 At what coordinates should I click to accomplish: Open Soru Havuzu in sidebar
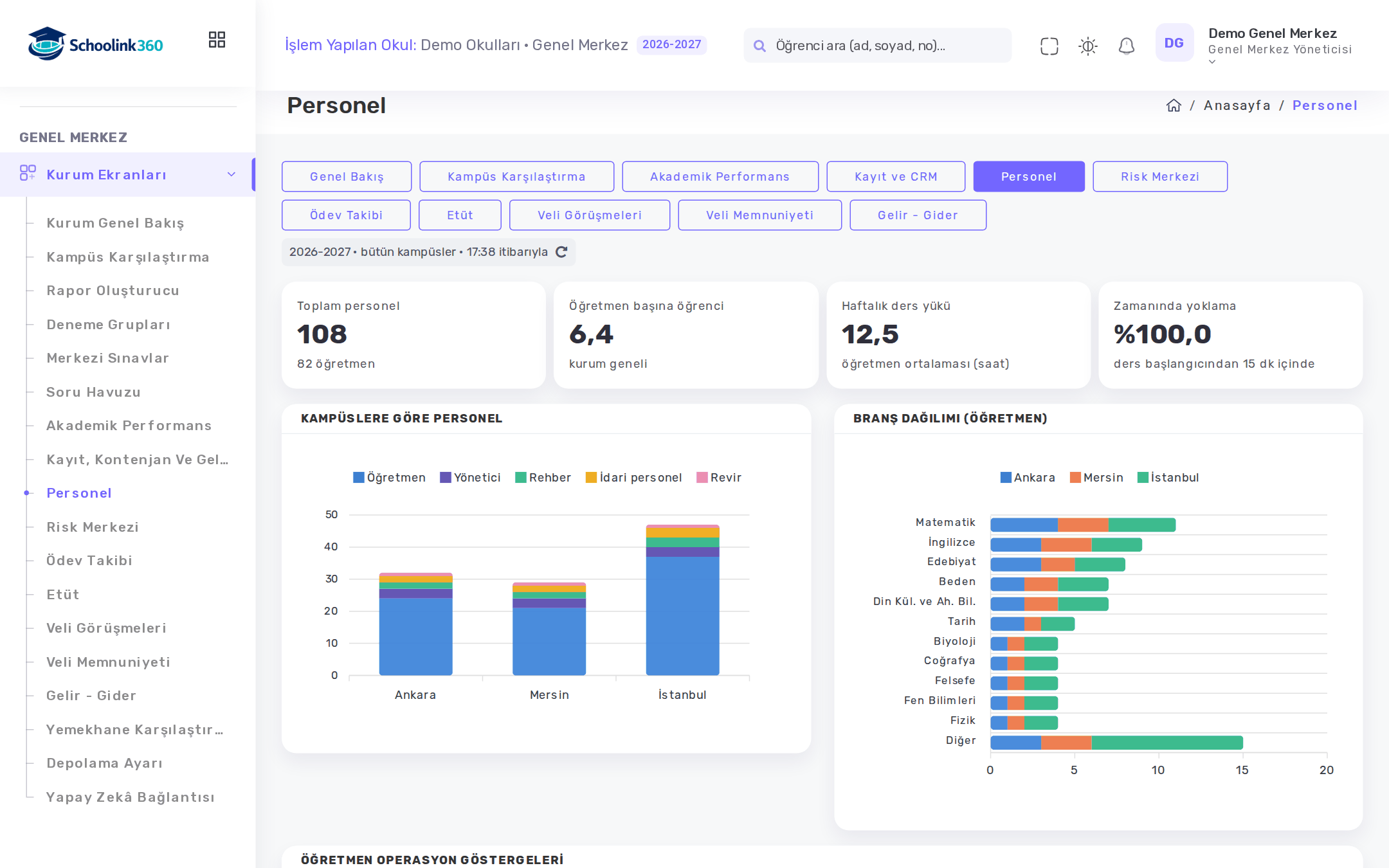[93, 392]
